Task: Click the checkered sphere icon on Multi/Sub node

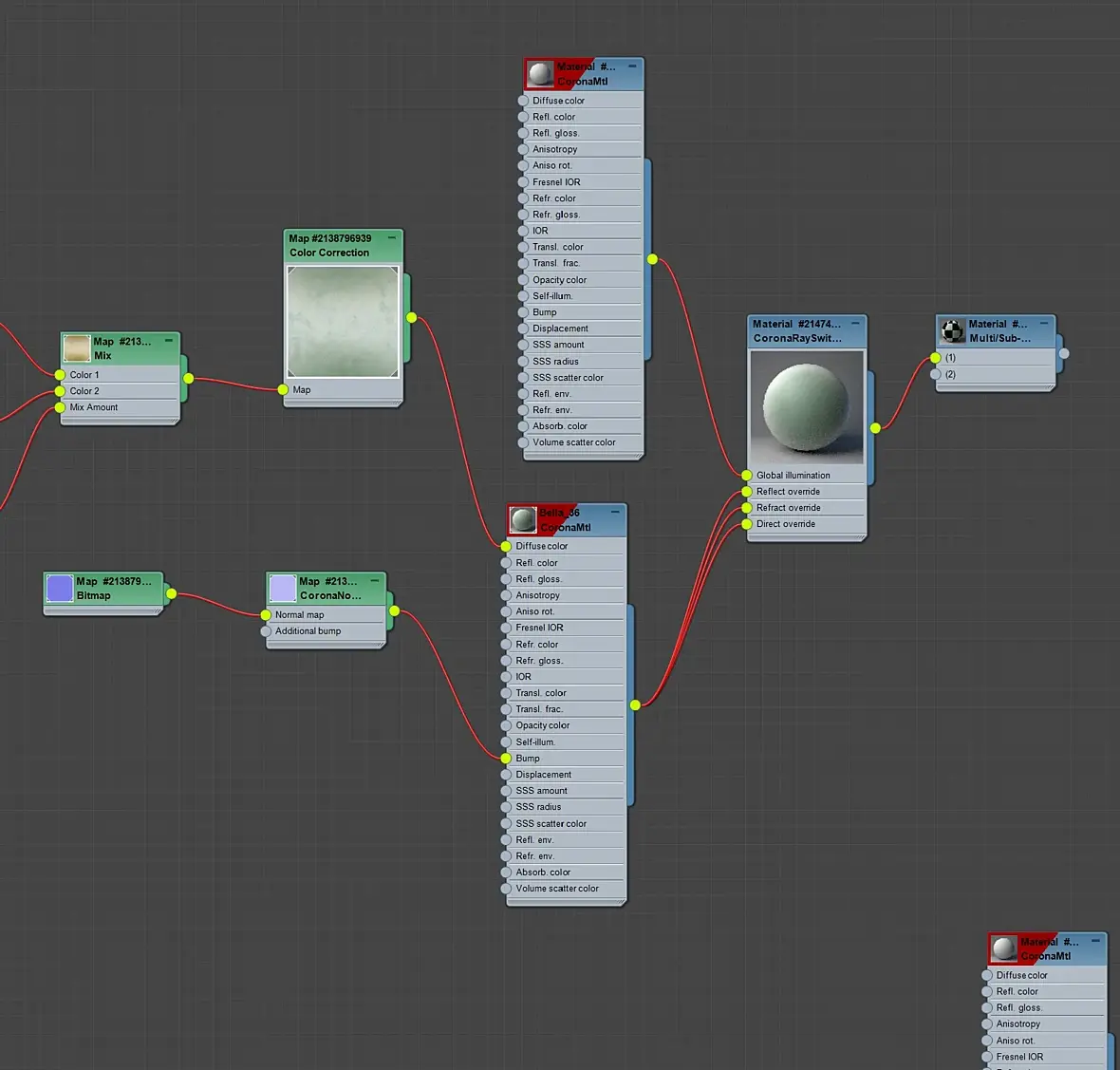Action: tap(952, 330)
